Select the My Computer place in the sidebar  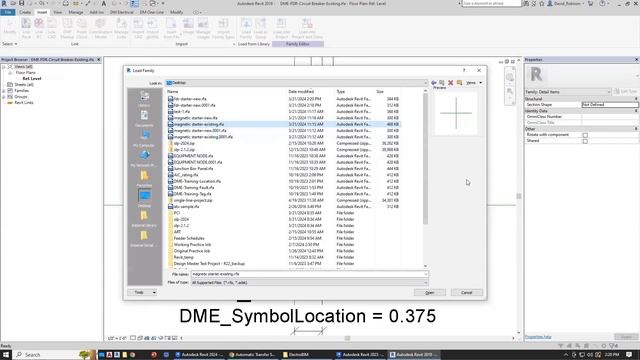(144, 139)
